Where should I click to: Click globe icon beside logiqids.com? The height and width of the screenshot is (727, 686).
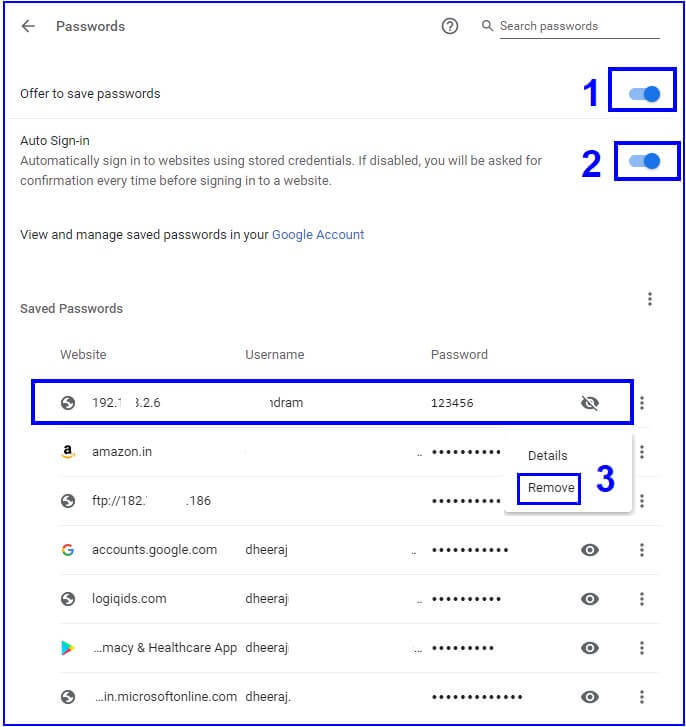click(x=68, y=599)
